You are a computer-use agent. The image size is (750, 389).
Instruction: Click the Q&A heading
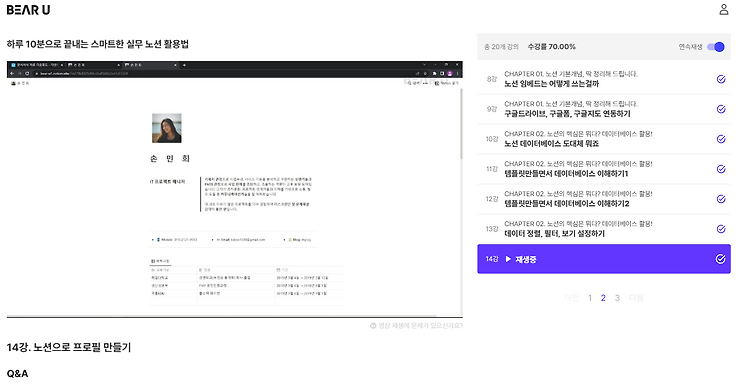coord(17,374)
